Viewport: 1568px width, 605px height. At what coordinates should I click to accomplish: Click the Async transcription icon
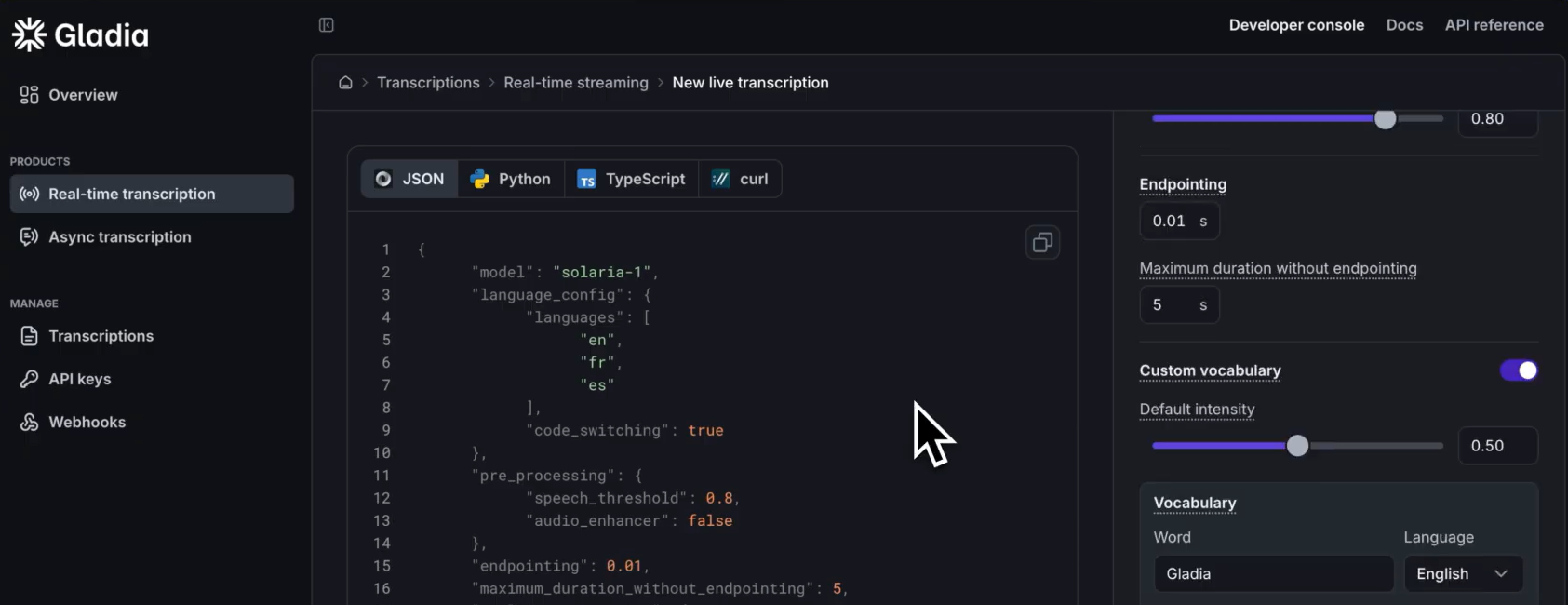click(30, 237)
